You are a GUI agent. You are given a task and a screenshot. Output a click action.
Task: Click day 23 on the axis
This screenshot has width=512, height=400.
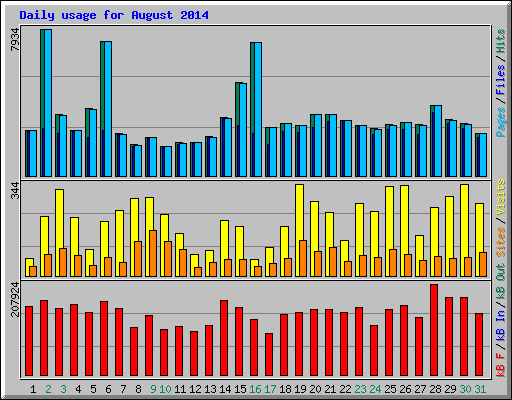[360, 389]
